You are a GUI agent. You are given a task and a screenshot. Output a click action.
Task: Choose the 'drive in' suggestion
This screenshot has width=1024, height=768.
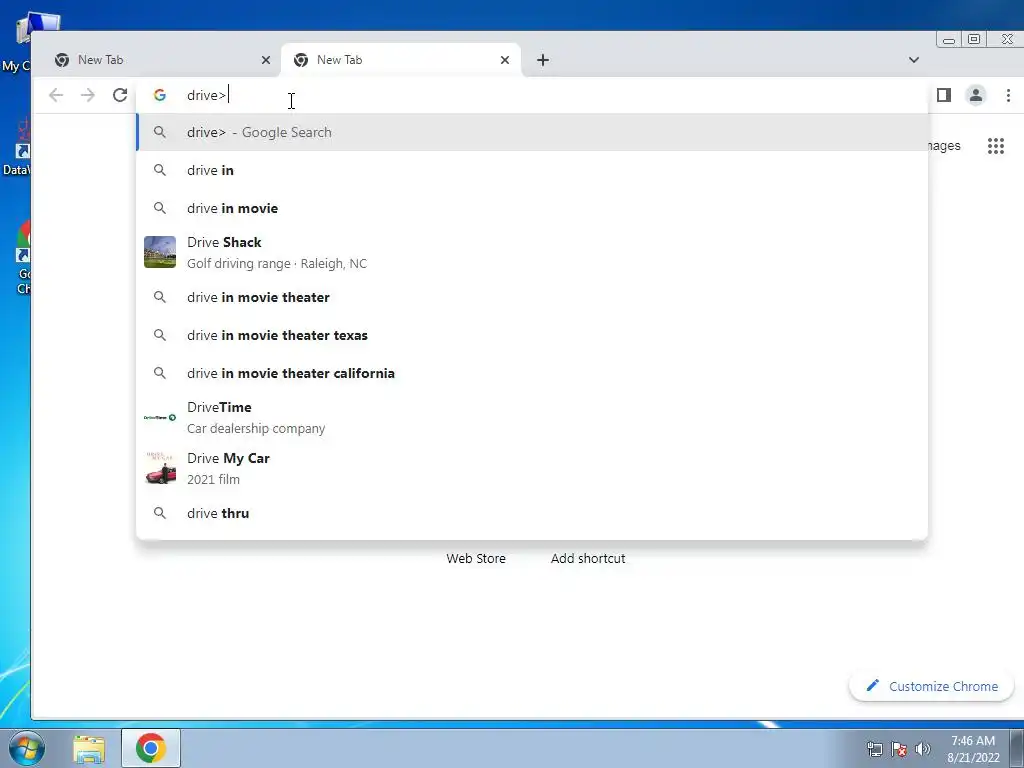click(x=532, y=170)
